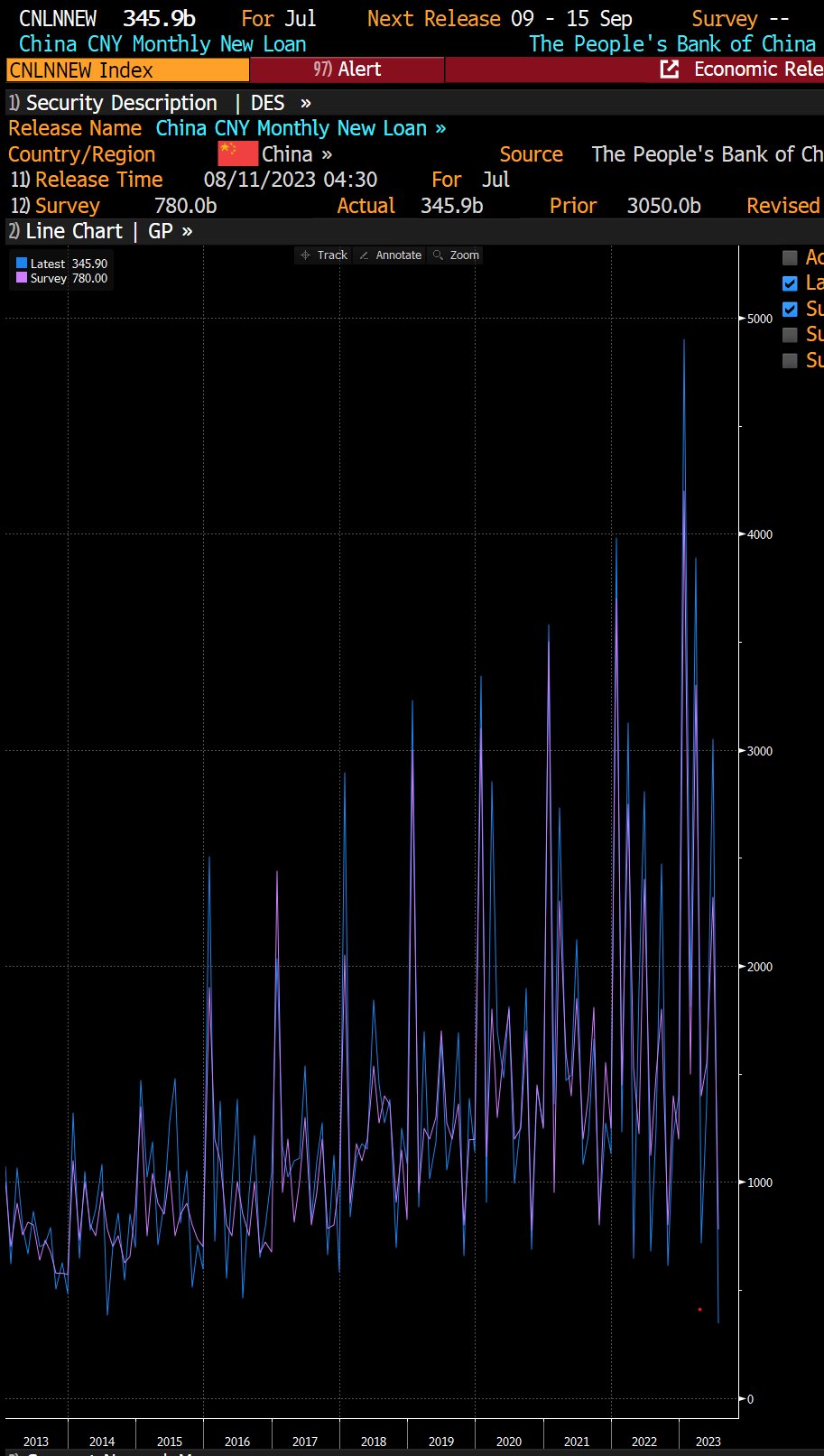
Task: Open 12) Survey option
Action: tap(55, 206)
